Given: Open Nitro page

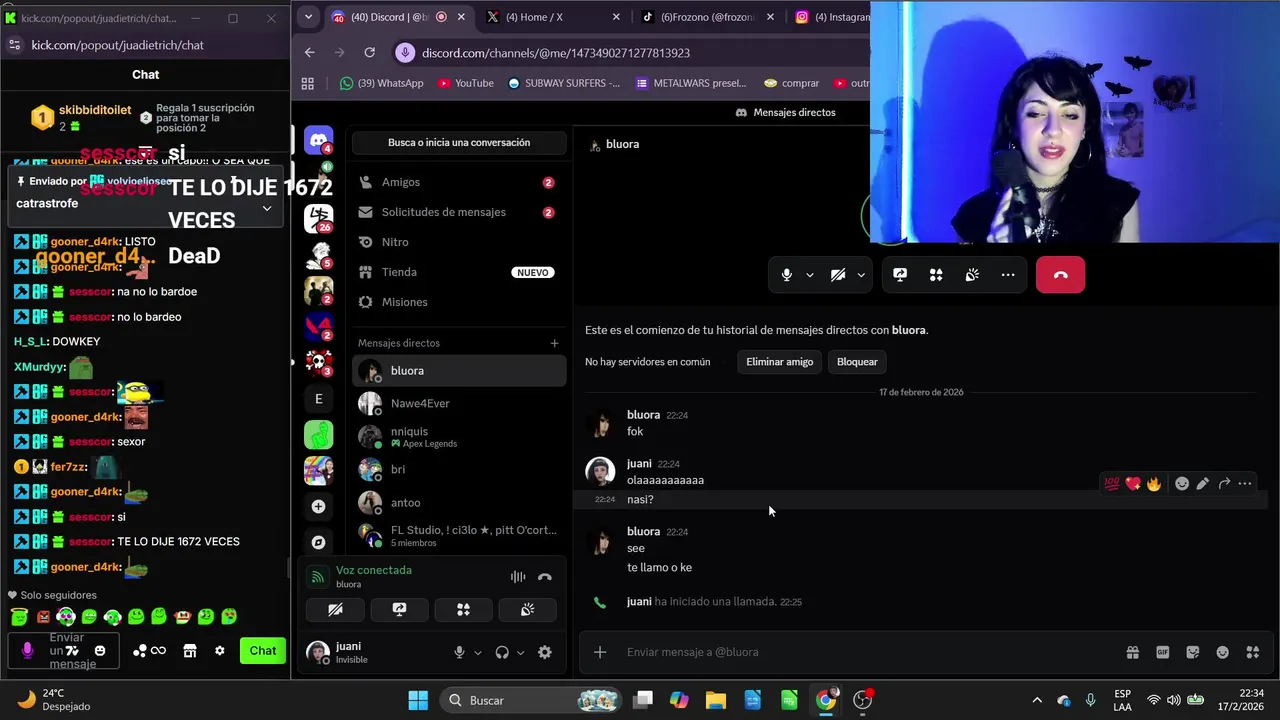Looking at the screenshot, I should pyautogui.click(x=459, y=242).
